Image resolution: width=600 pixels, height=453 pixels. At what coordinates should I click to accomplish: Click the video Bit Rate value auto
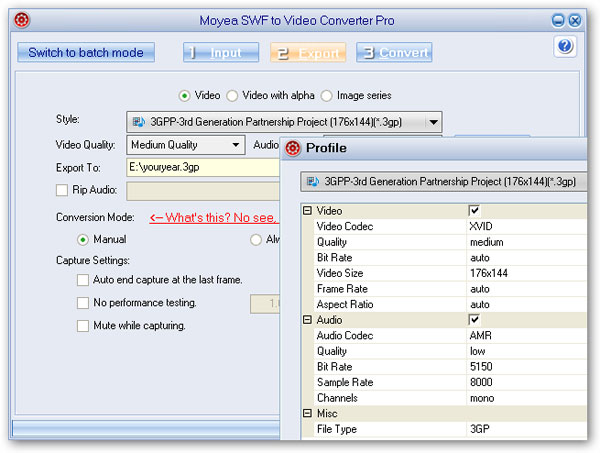[x=480, y=257]
